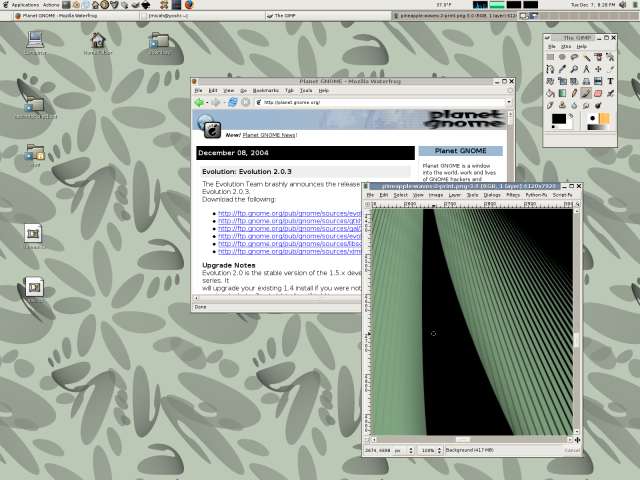640x480 pixels.
Task: Open the first ftp.gnome.org sources link
Action: point(290,213)
